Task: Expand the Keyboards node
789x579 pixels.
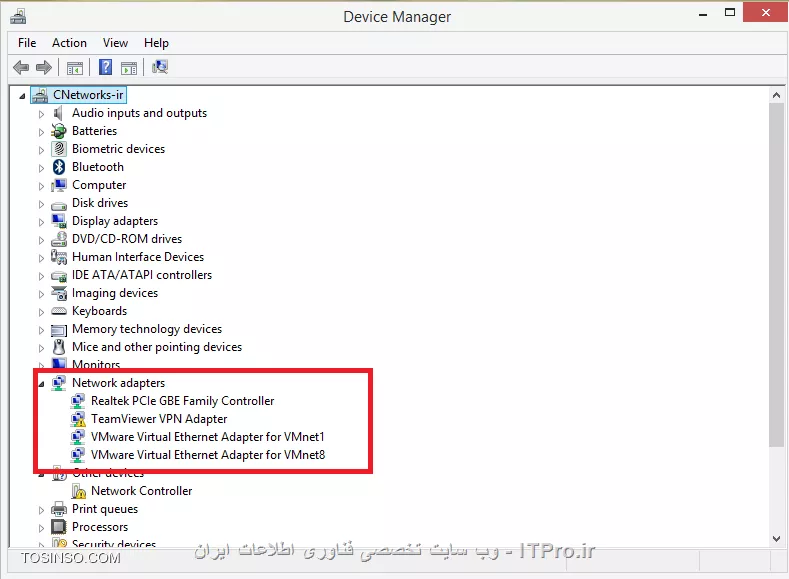Action: pos(41,312)
